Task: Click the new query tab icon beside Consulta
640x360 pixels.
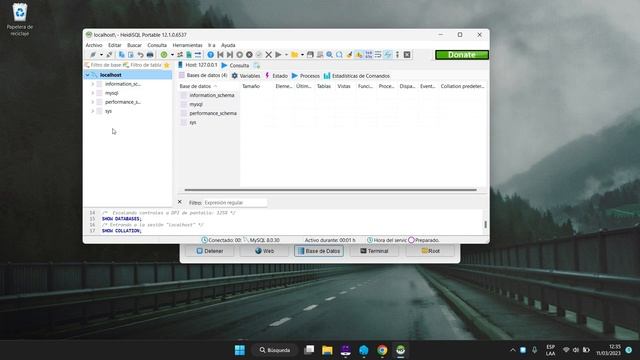Action: click(x=256, y=65)
